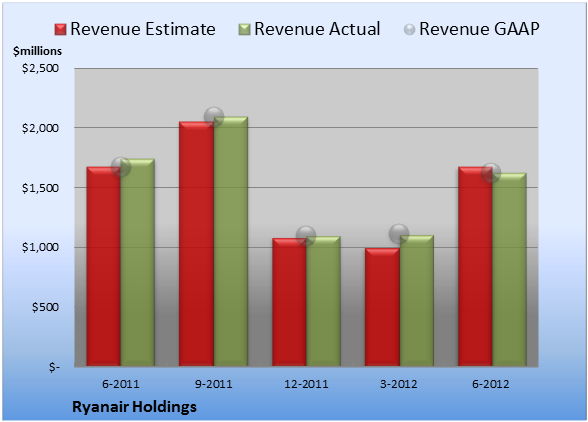Click the red estimate bar for 3-2012
Viewport: 588px width, 422px height.
click(382, 307)
